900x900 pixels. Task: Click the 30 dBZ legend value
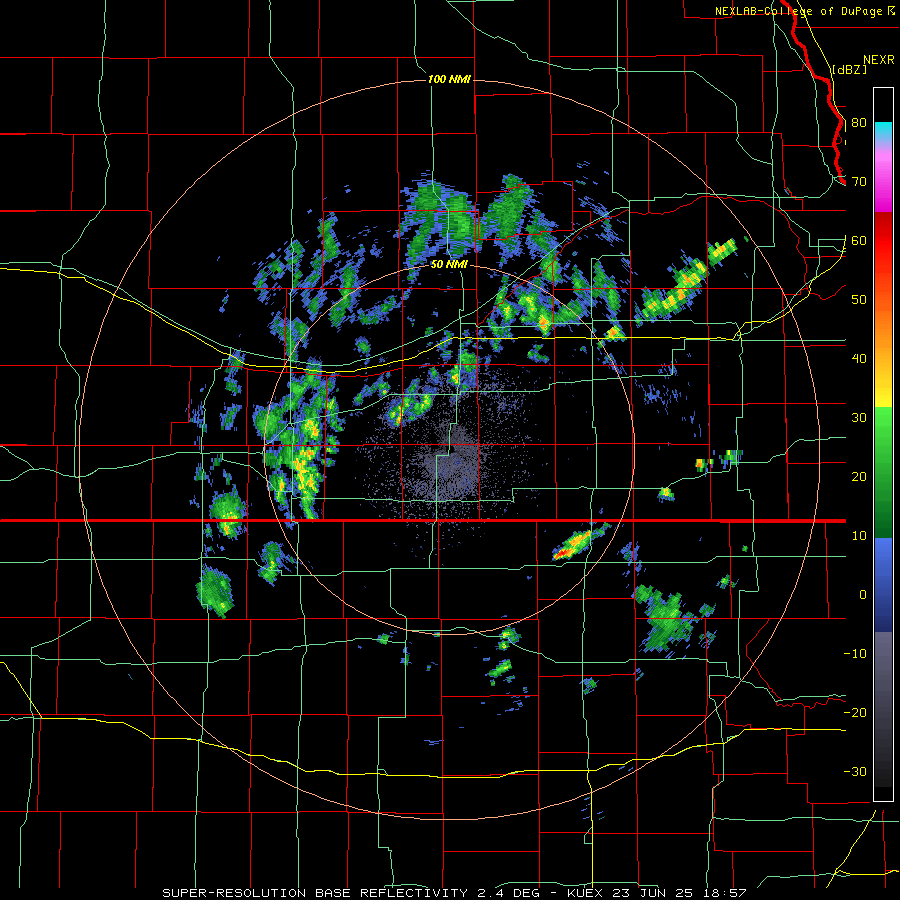pyautogui.click(x=859, y=418)
